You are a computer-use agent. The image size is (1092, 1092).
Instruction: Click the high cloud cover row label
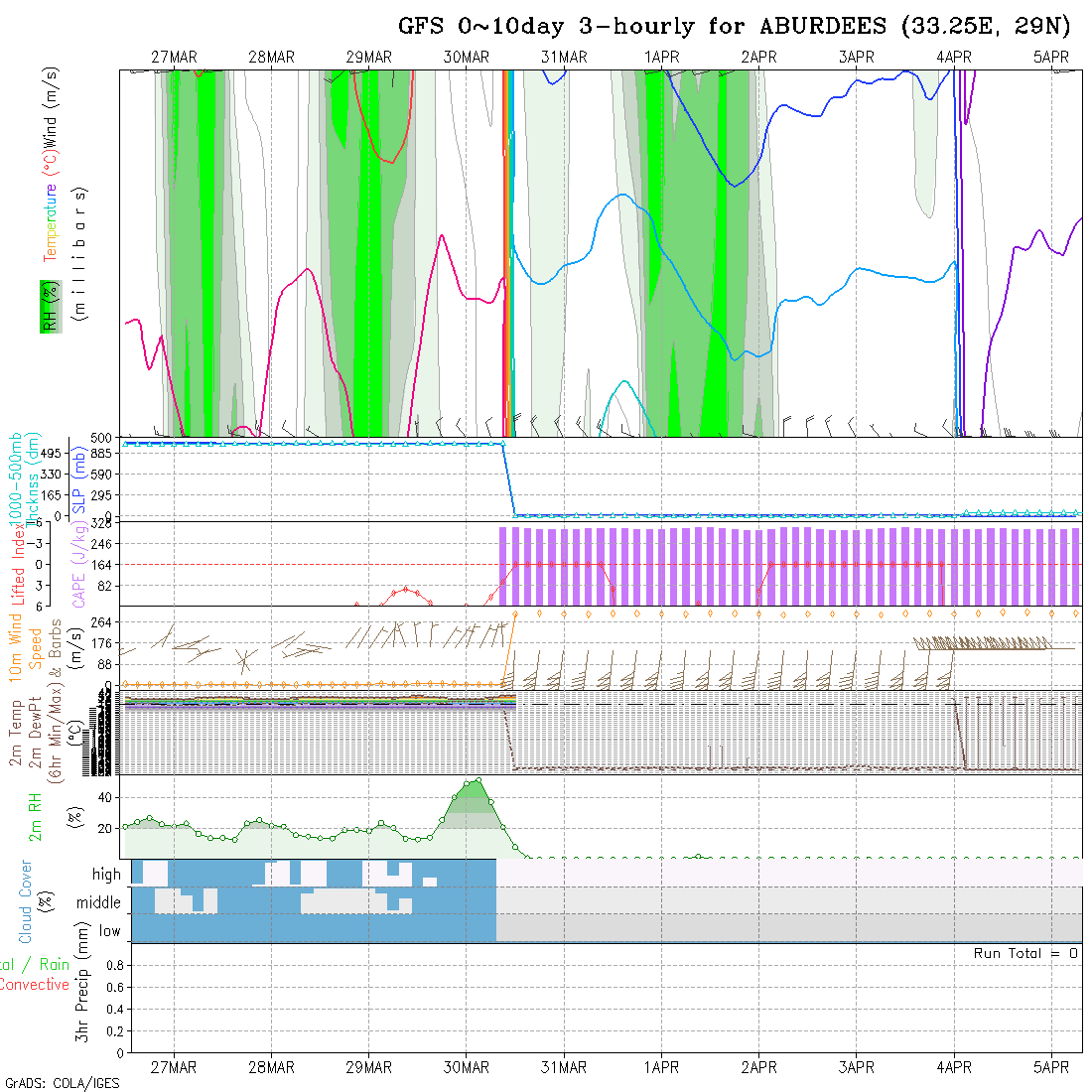[x=106, y=875]
